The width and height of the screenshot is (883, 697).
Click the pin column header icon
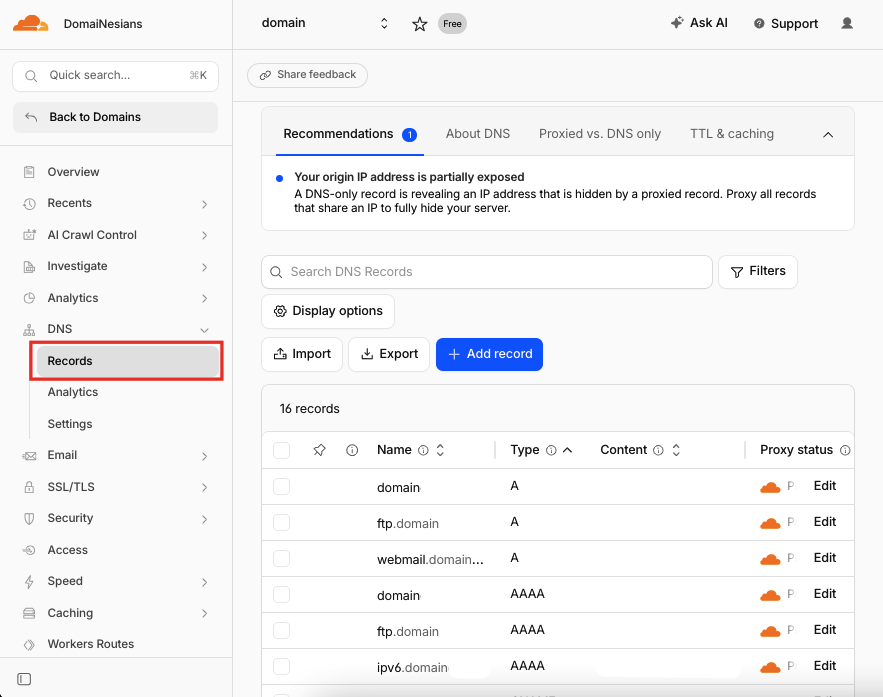[x=319, y=450]
